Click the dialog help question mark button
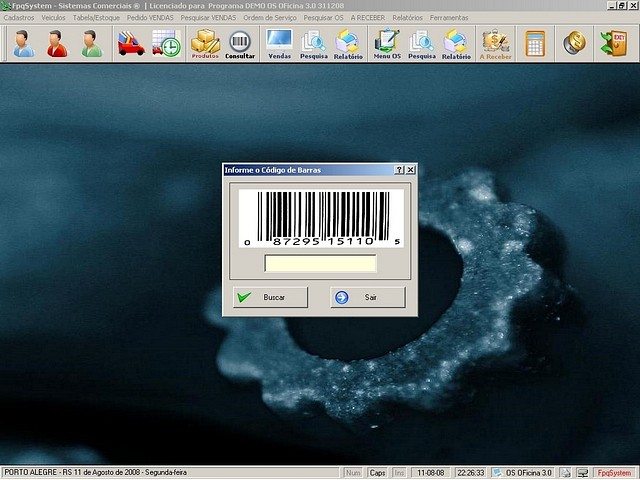The width and height of the screenshot is (640, 480). click(399, 170)
